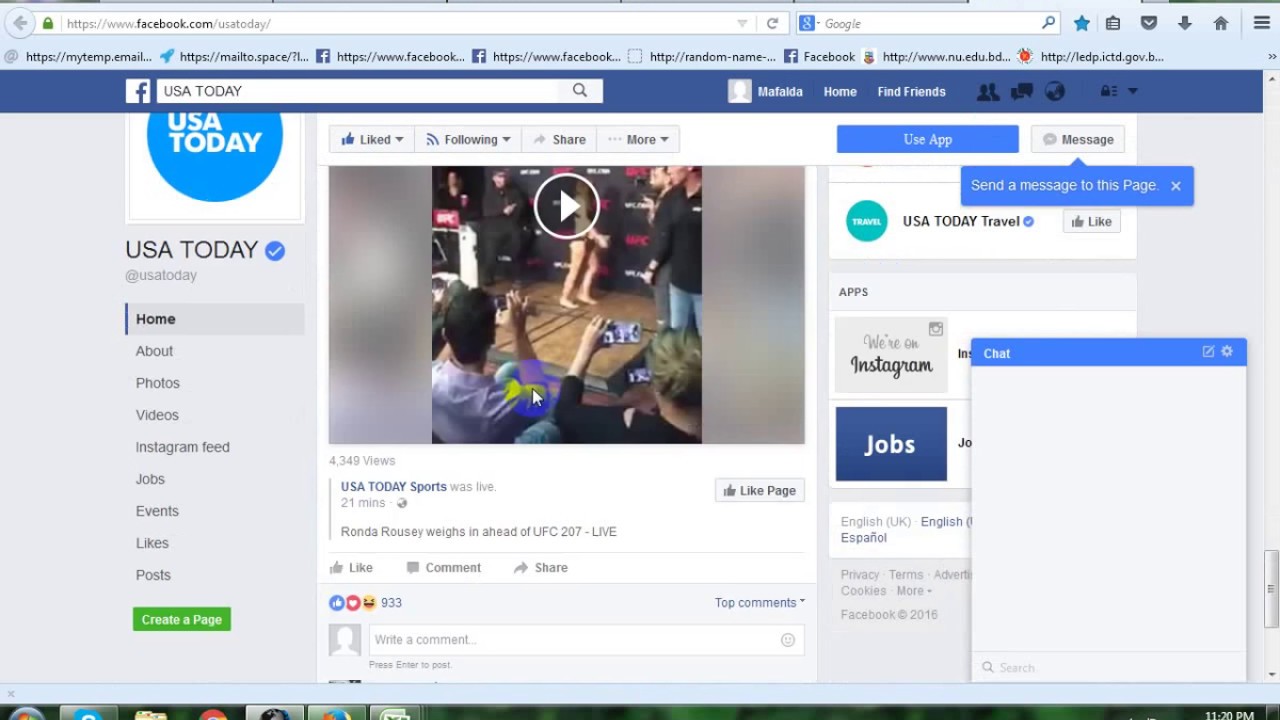Close the Send a message tooltip
The width and height of the screenshot is (1280, 720).
click(x=1176, y=186)
